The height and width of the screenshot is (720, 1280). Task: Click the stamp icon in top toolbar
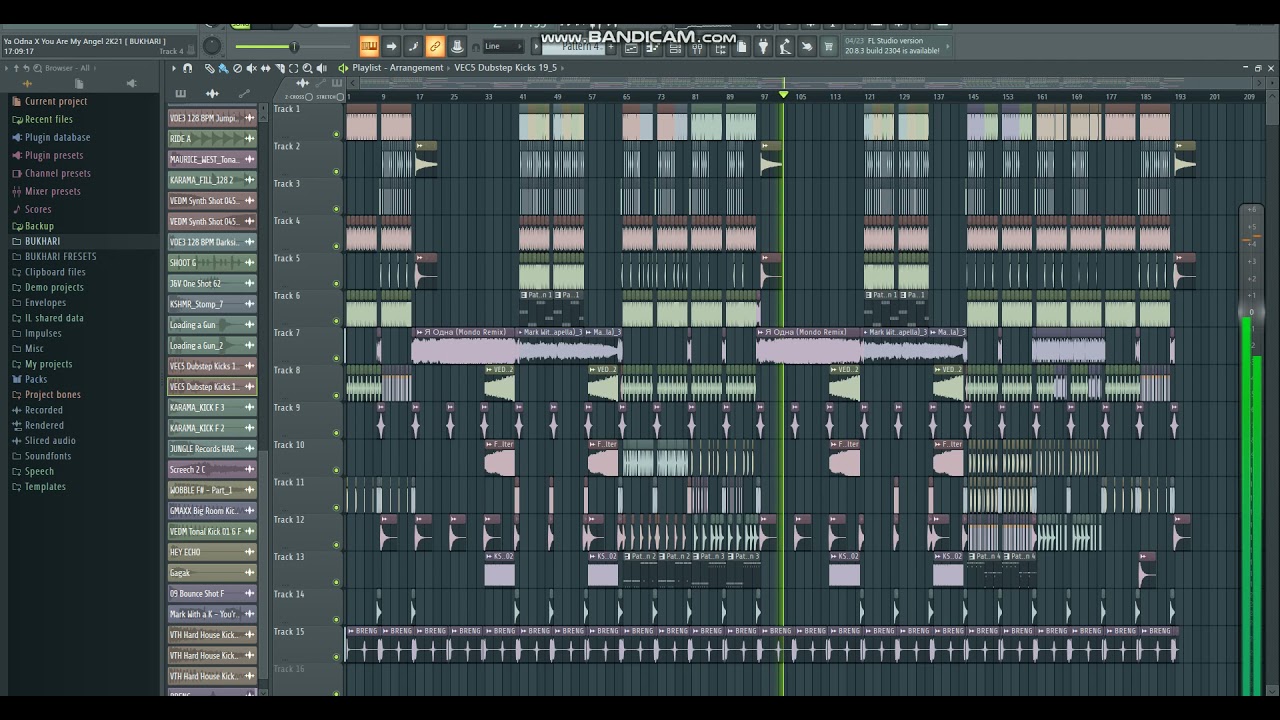(457, 46)
